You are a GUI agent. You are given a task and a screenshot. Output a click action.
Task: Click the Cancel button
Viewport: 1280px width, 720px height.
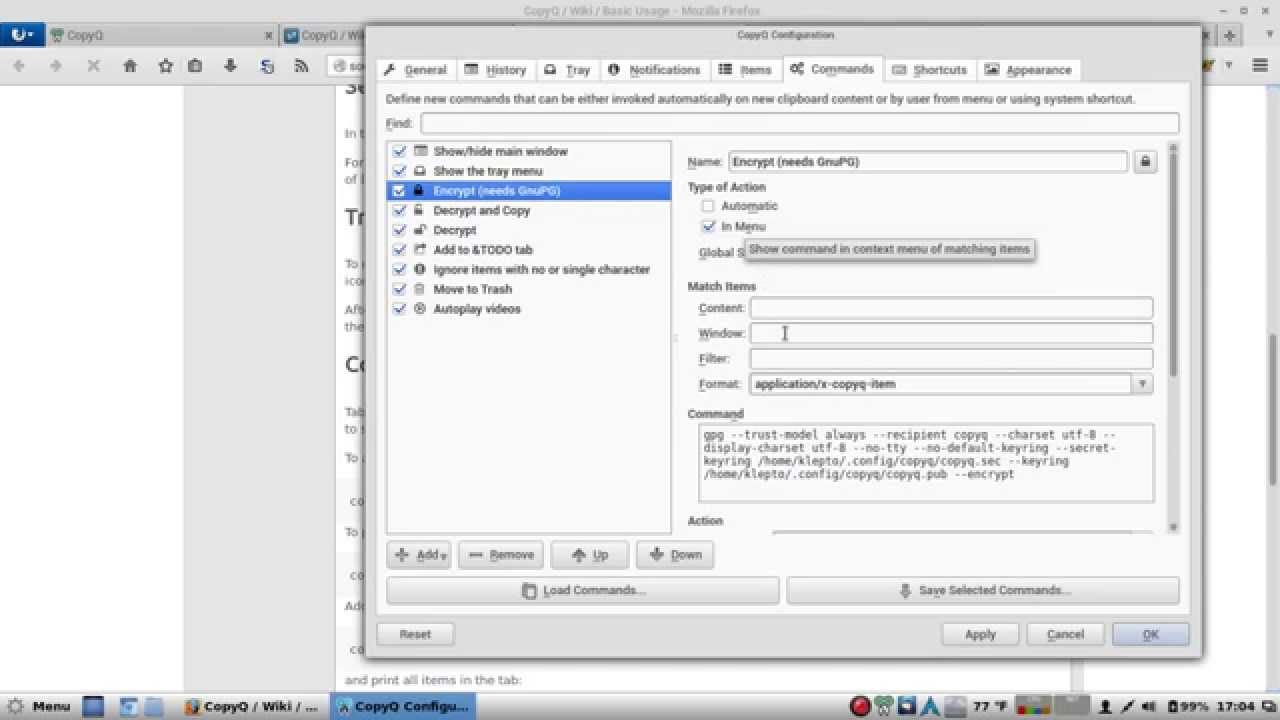point(1065,634)
